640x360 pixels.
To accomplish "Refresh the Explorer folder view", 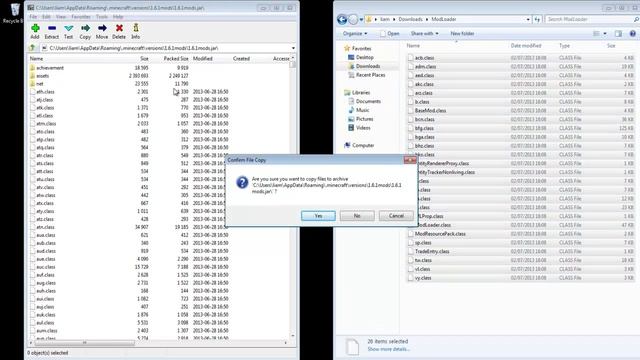I will tap(537, 19).
